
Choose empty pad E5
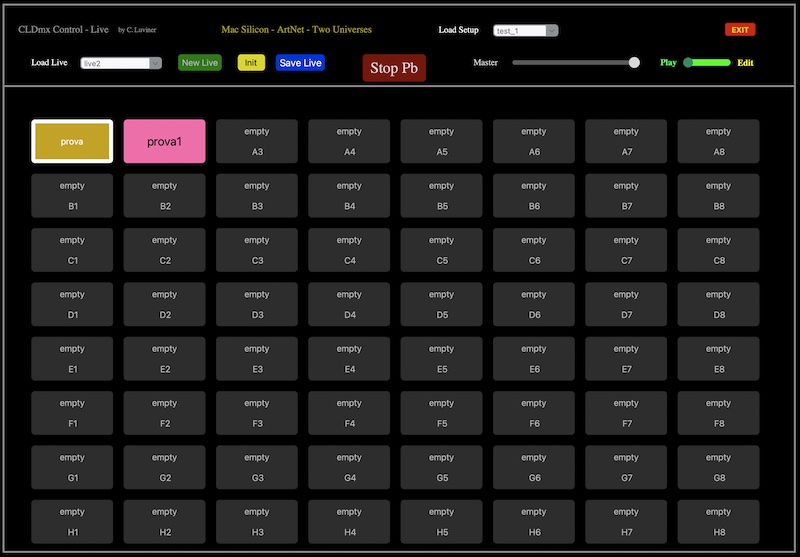click(441, 359)
